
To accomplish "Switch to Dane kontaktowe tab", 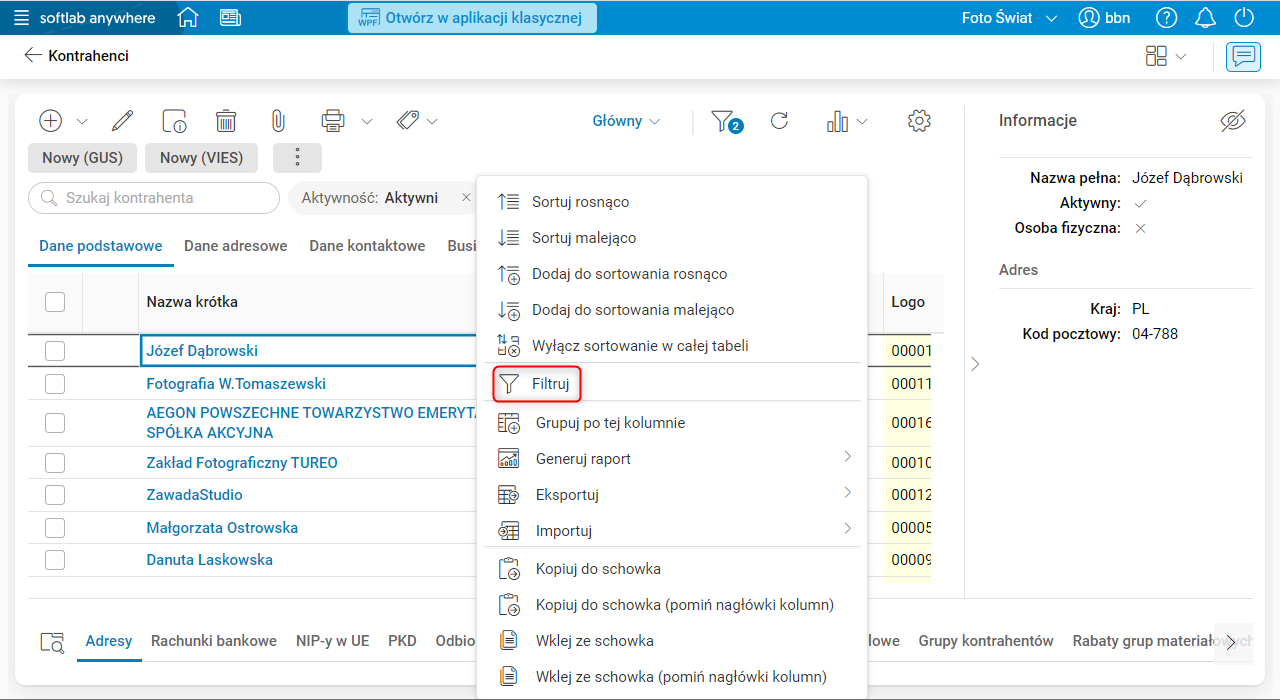I will [x=367, y=246].
